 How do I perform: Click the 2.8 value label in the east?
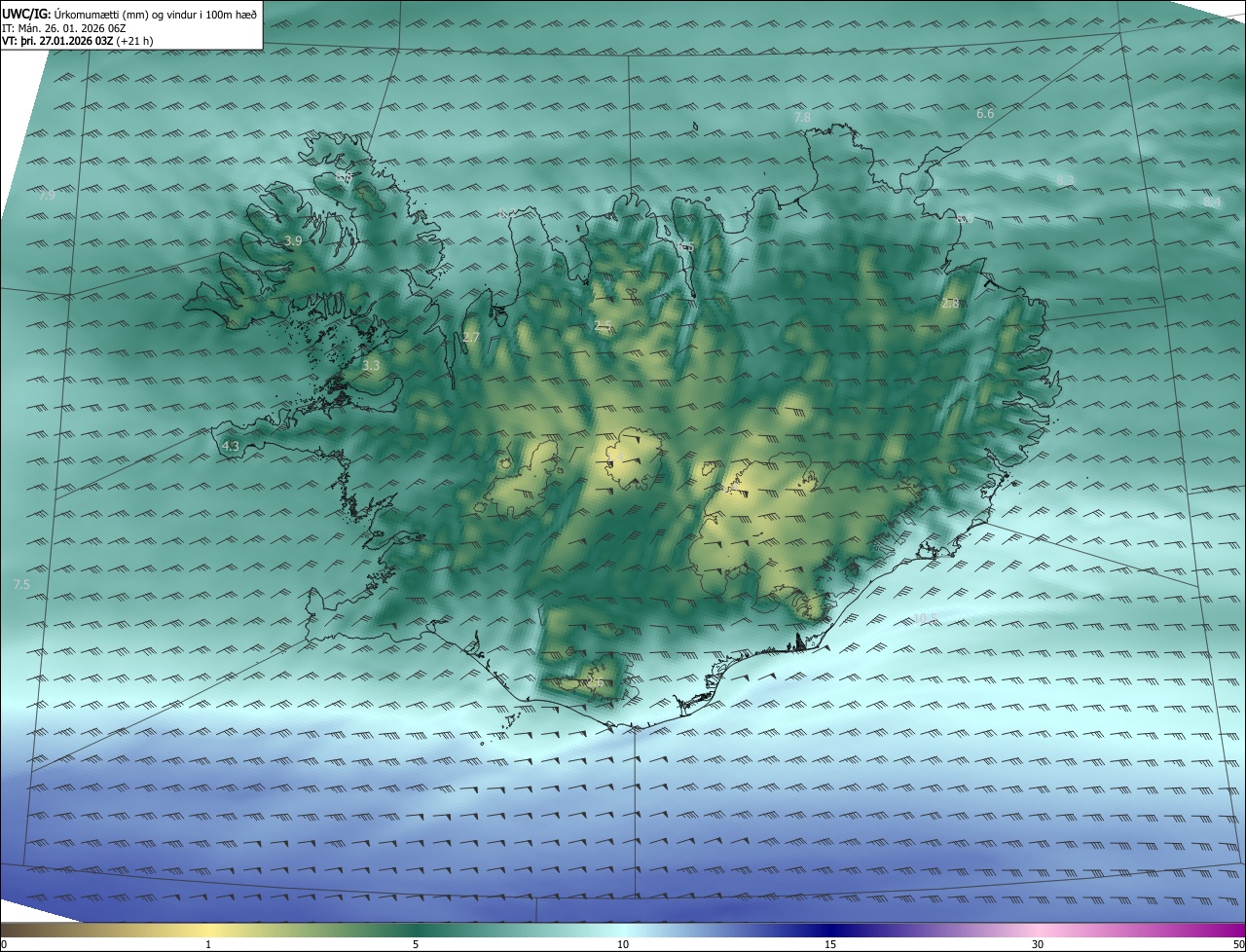click(950, 304)
